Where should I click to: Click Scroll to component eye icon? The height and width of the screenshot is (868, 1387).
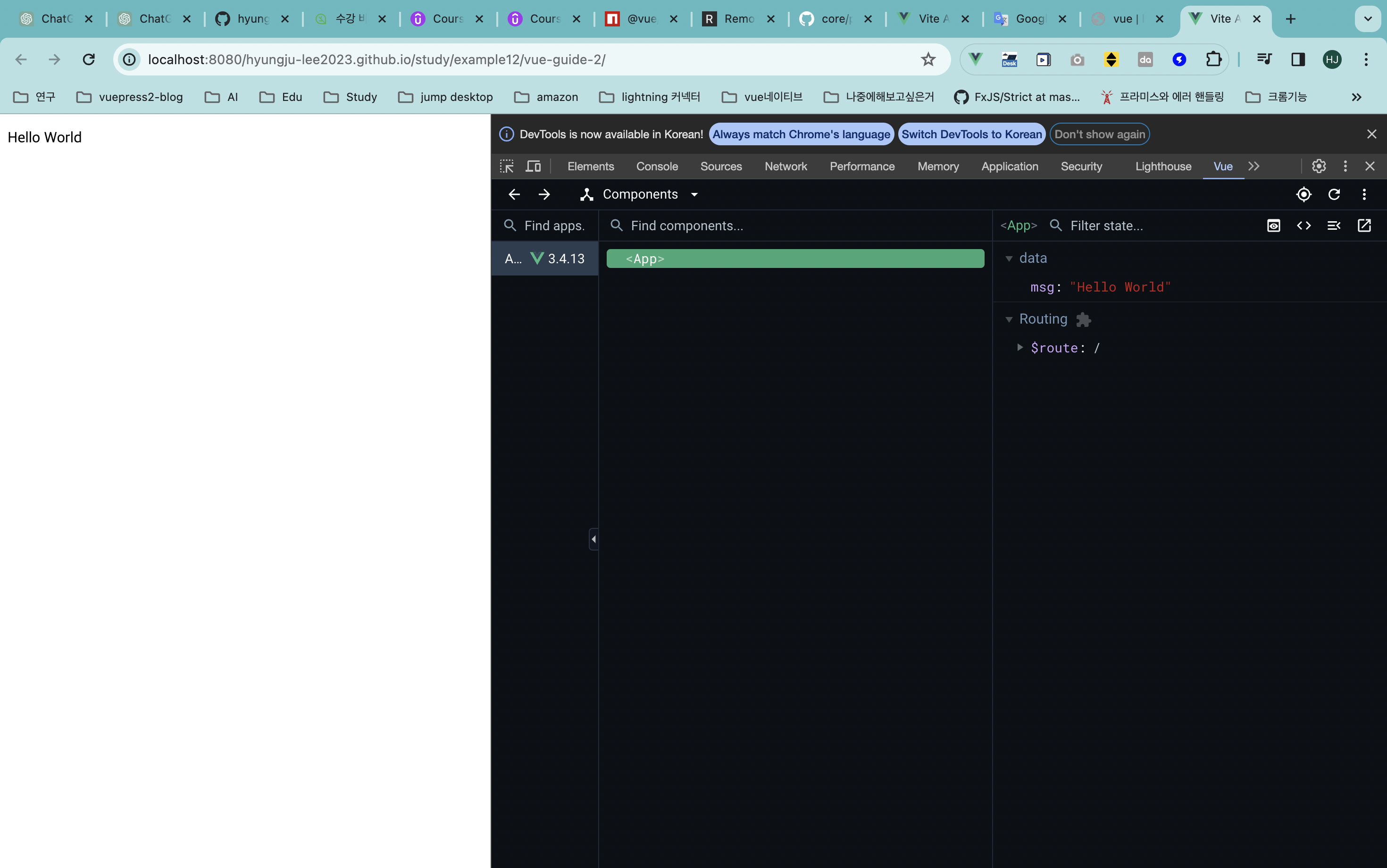click(1273, 225)
